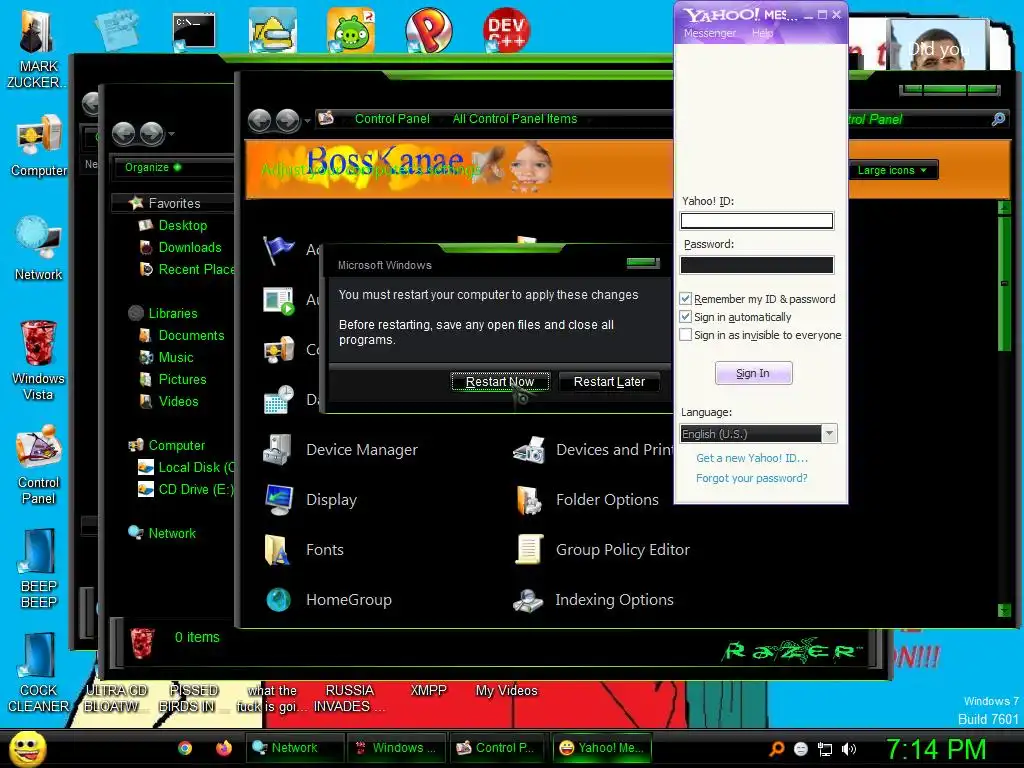
Task: Launch the command prompt desktop shortcut
Action: click(194, 31)
